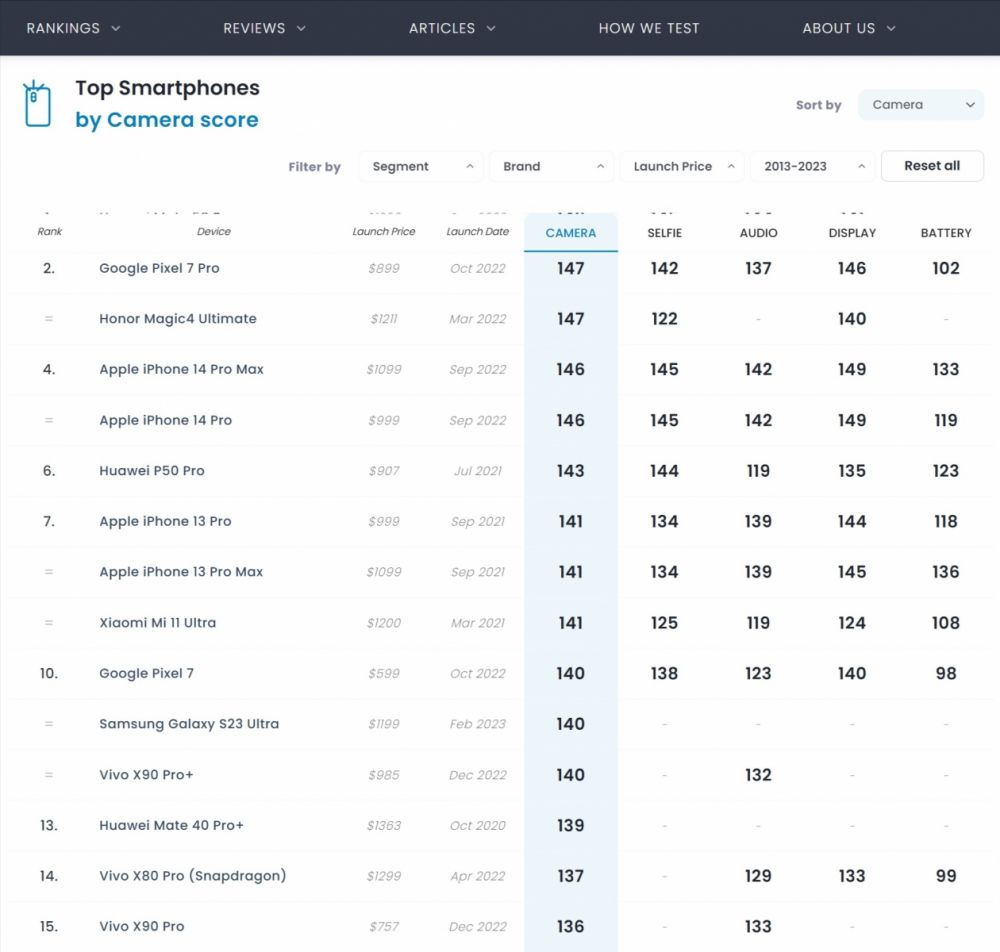Screen dimensions: 1000x952
Task: Open Apple iPhone 13 Pro link
Action: tap(165, 521)
